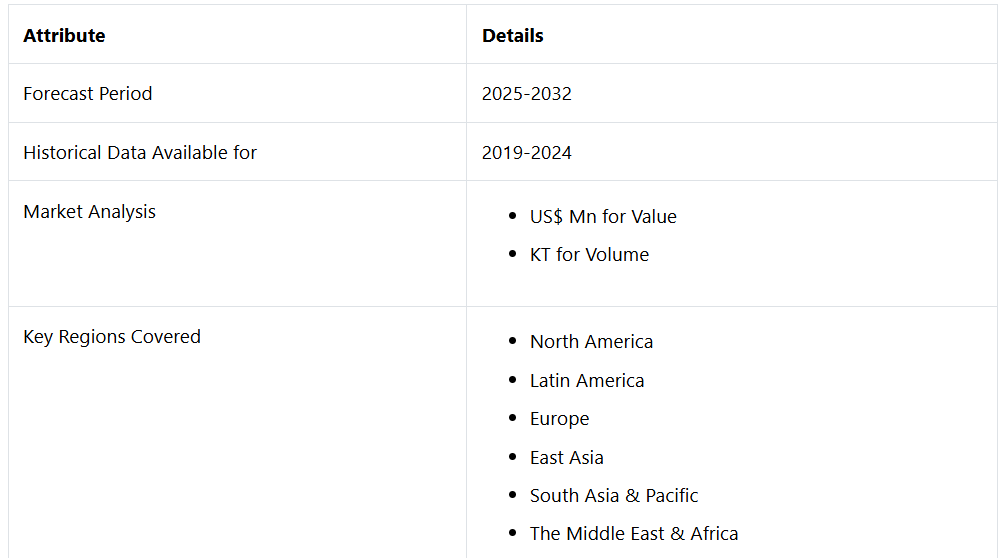The width and height of the screenshot is (1003, 558).
Task: Click the 2019-2024 value
Action: click(x=527, y=153)
